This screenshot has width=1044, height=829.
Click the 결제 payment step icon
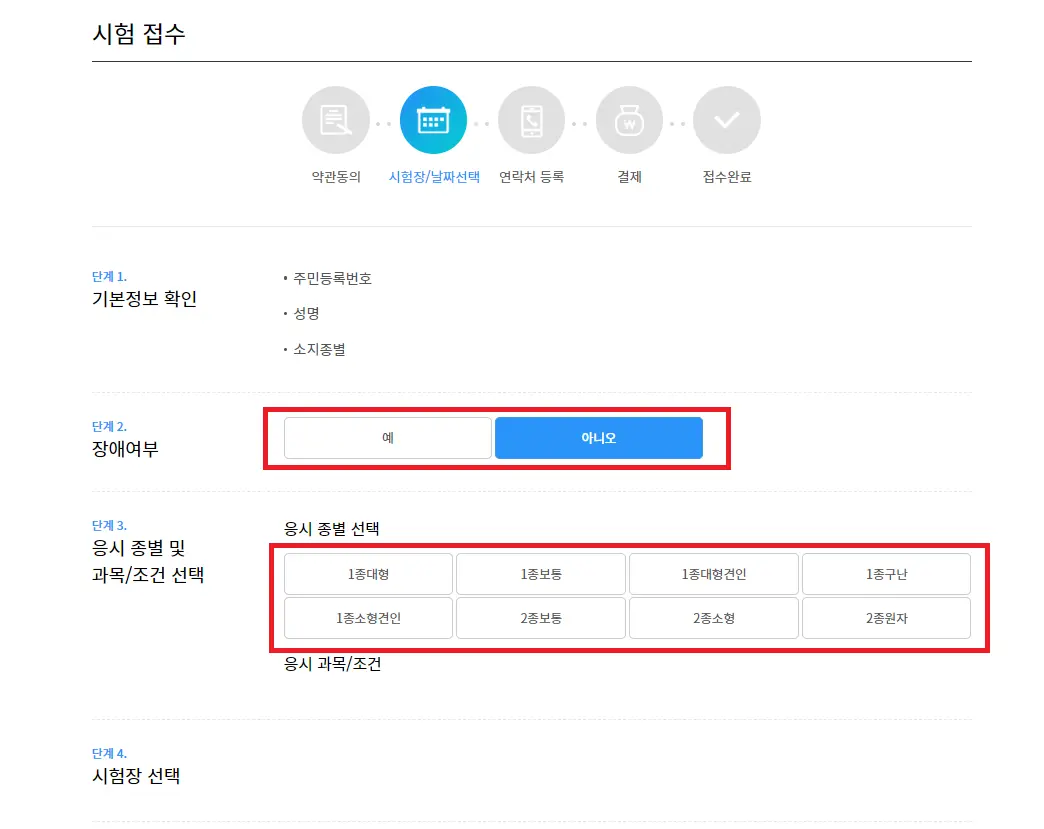click(x=629, y=119)
